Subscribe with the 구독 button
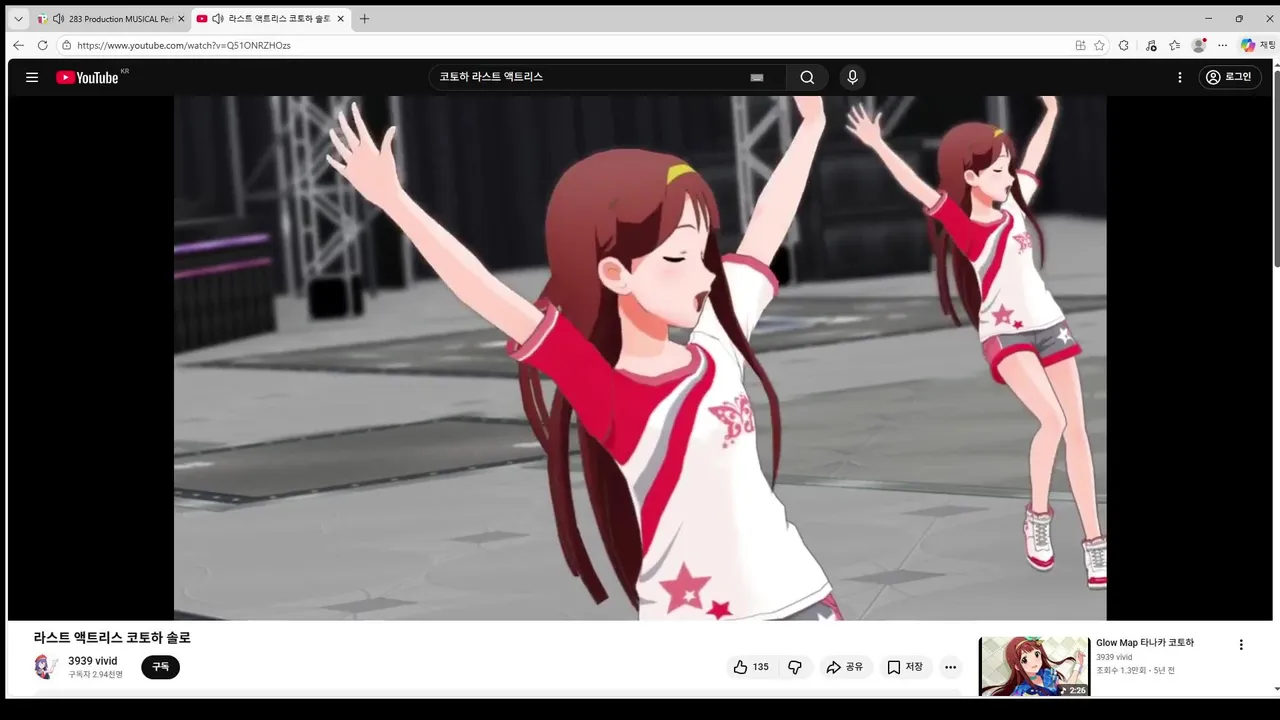 tap(160, 667)
